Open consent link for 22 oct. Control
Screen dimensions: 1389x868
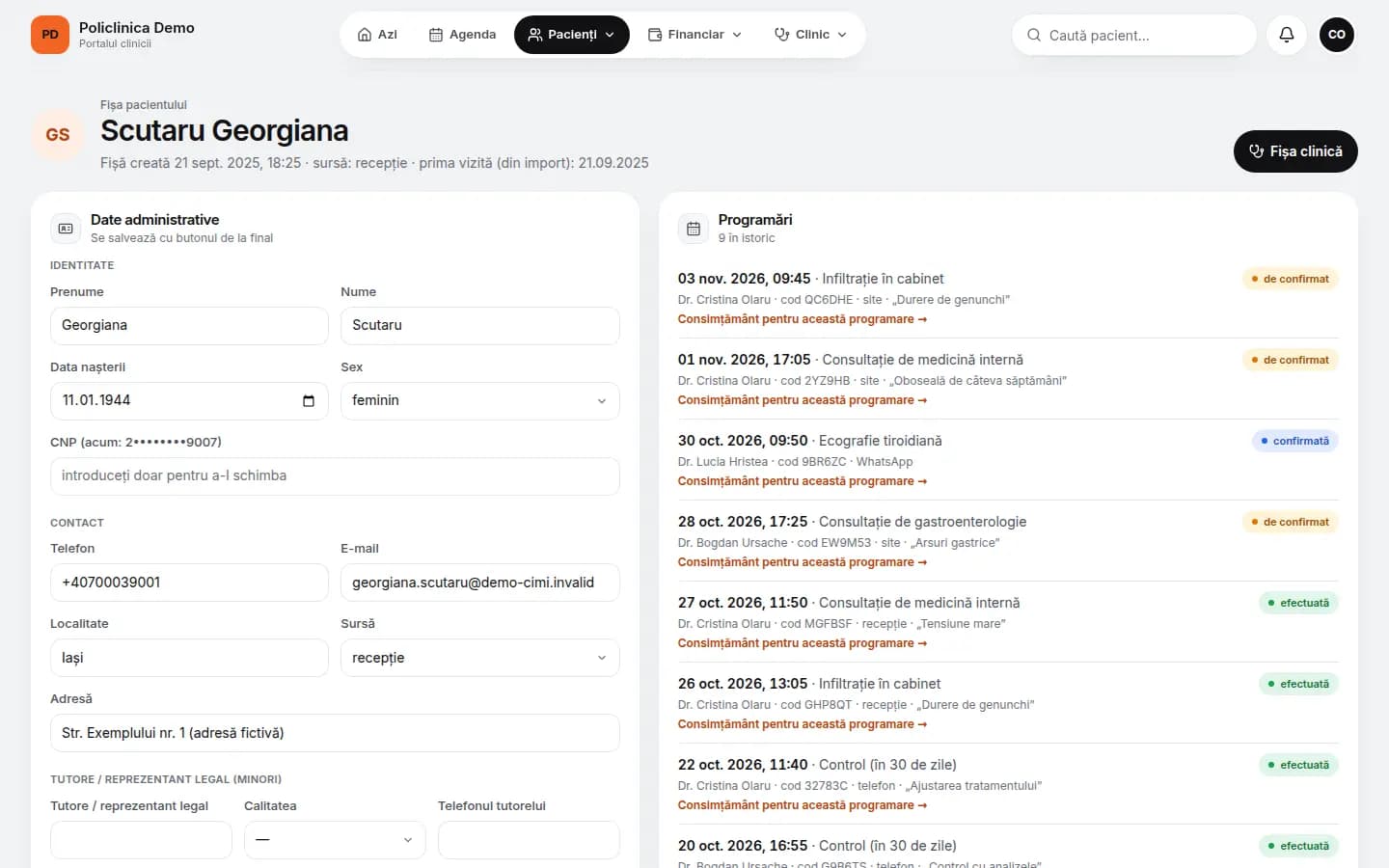pos(803,805)
